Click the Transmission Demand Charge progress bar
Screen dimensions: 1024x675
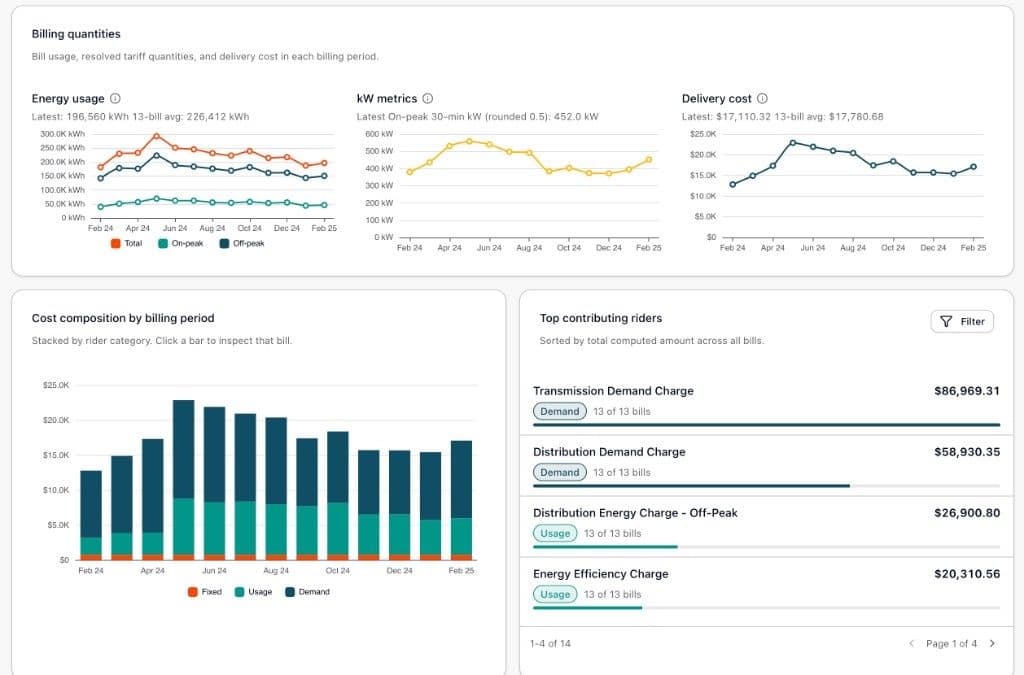pyautogui.click(x=766, y=425)
